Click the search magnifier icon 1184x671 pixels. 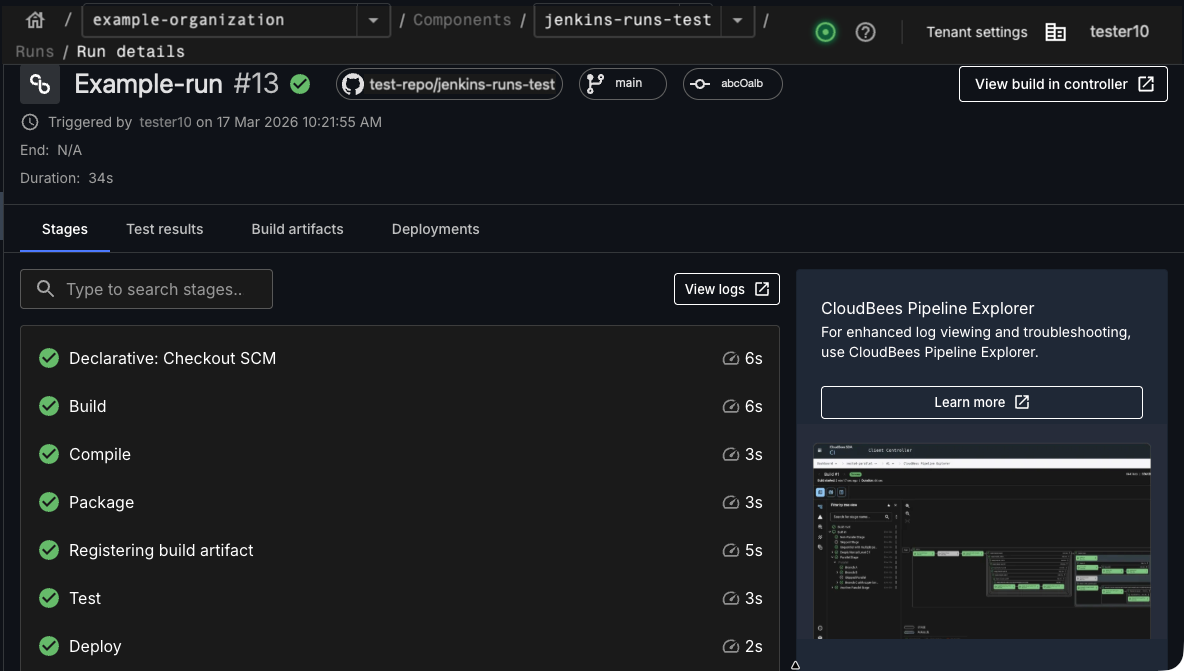(x=45, y=289)
